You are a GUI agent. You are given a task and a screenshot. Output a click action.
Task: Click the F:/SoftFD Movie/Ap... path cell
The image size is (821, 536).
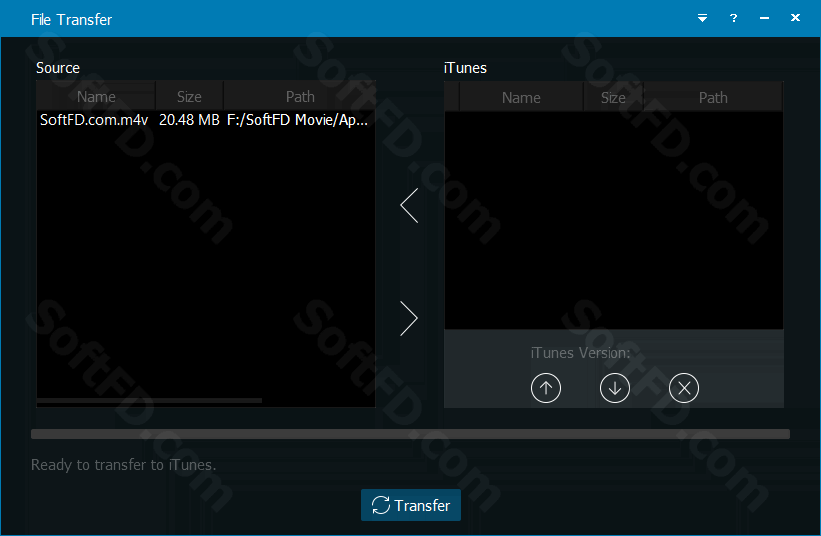(x=297, y=120)
